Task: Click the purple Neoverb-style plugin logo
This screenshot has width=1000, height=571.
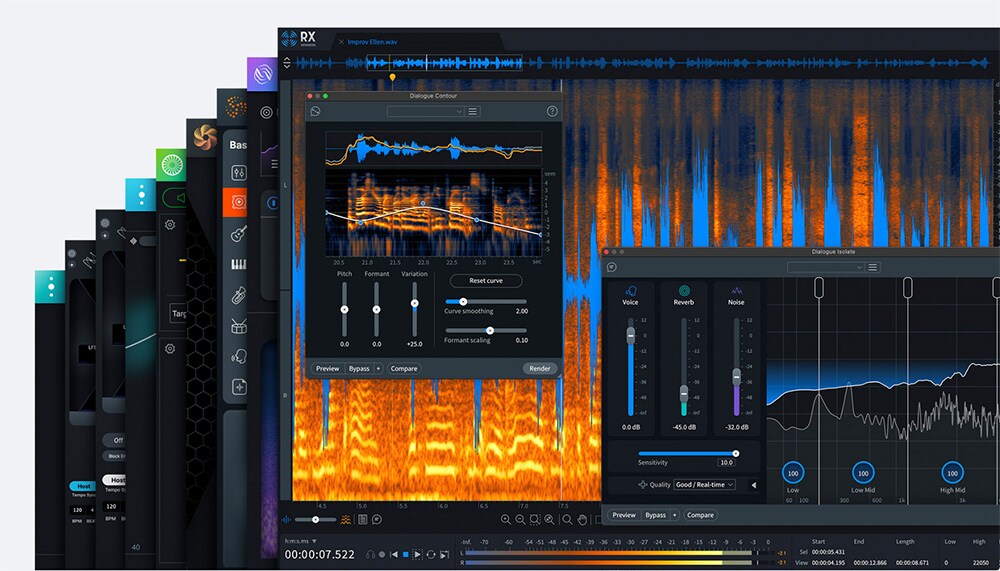Action: point(262,74)
